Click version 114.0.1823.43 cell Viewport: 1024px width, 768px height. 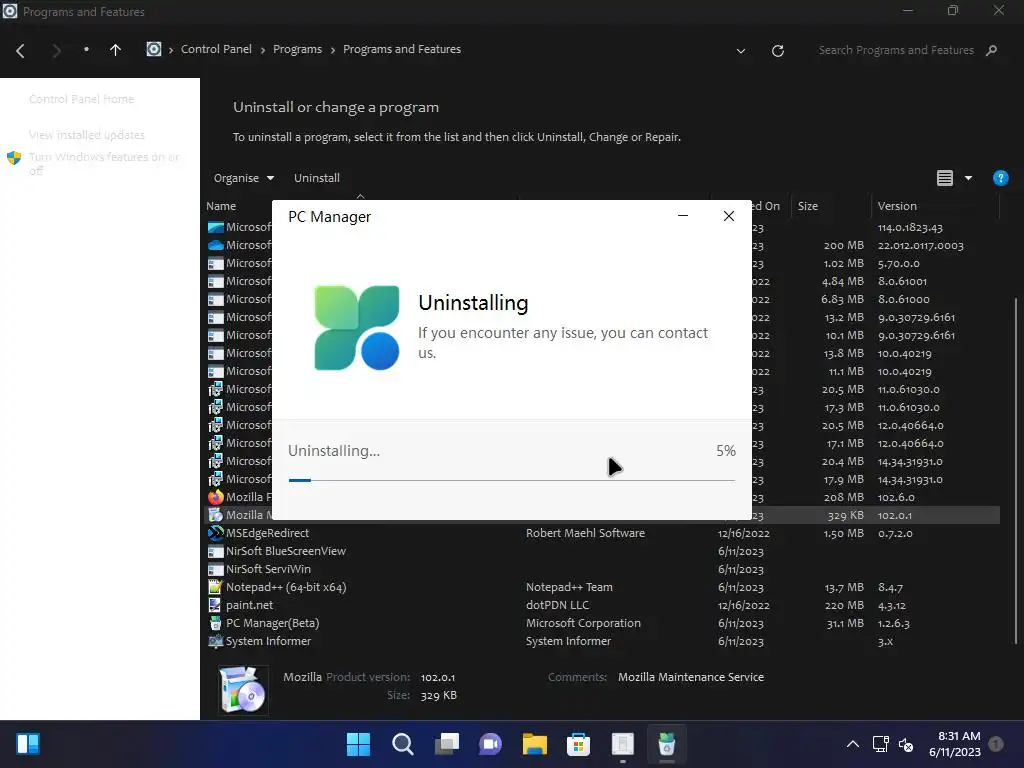click(910, 228)
